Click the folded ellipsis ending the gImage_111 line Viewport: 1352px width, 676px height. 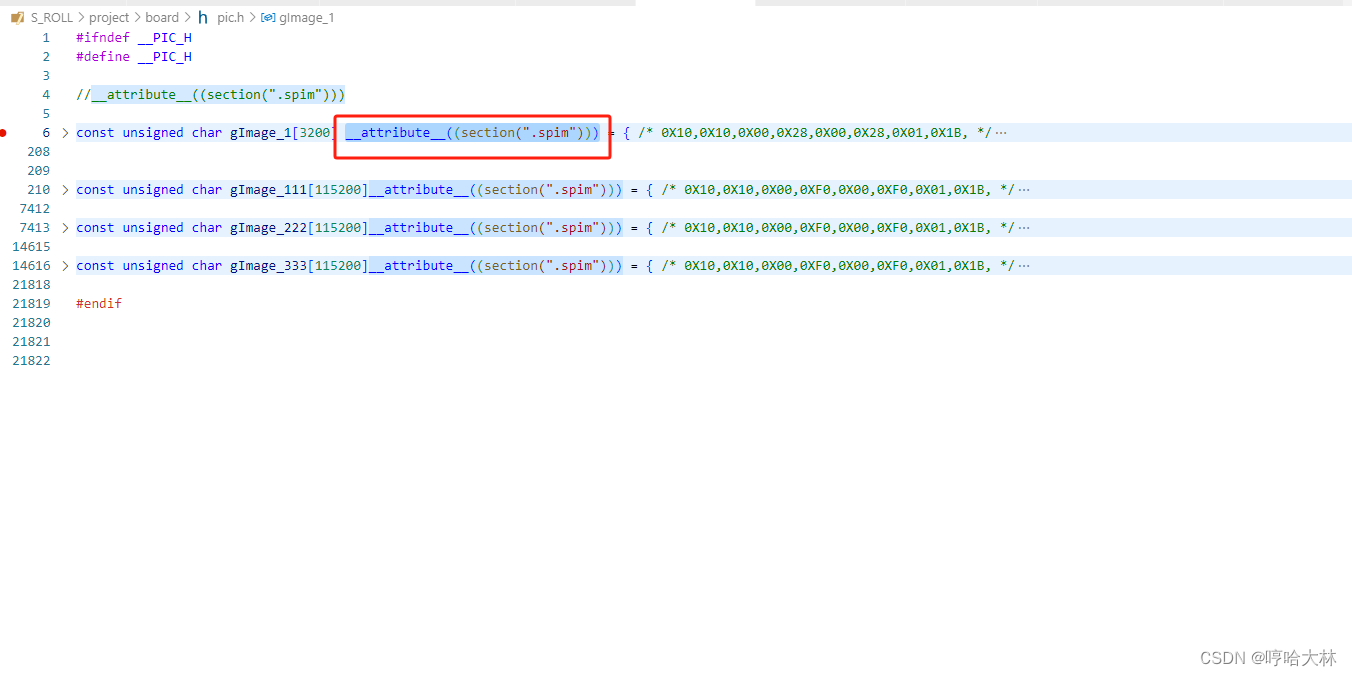pyautogui.click(x=1024, y=190)
